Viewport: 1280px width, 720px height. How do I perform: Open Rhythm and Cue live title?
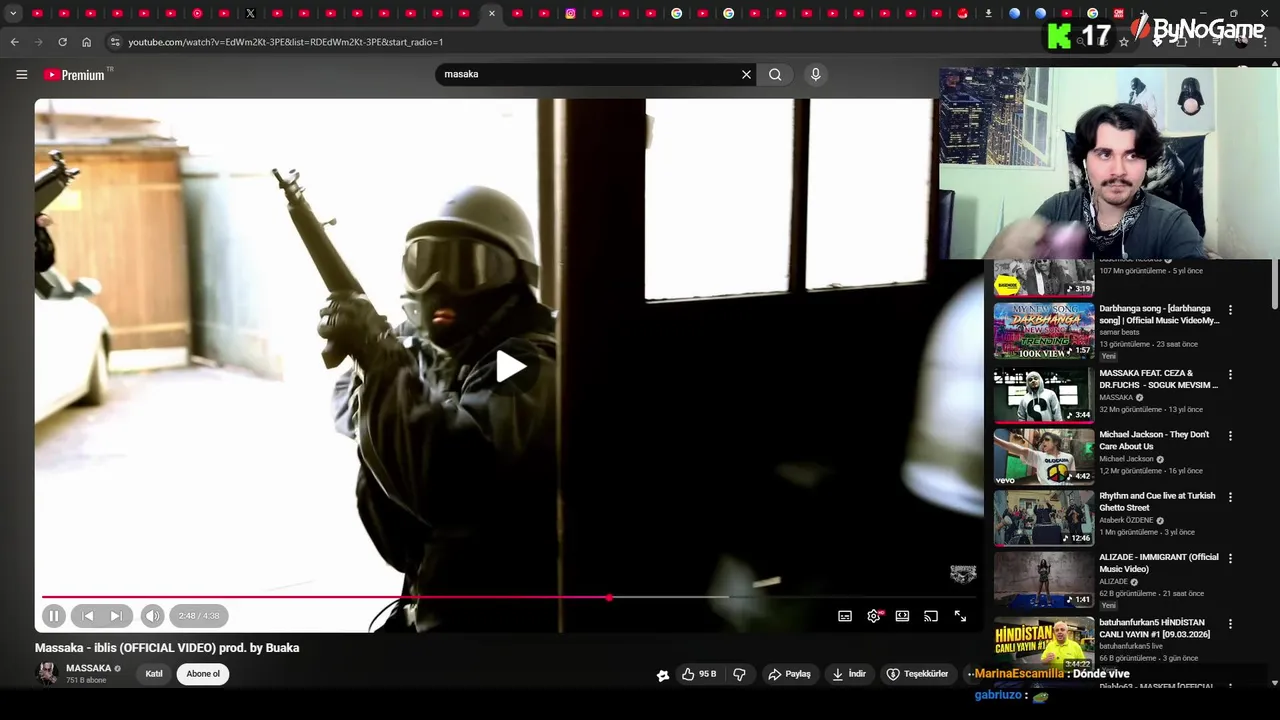pyautogui.click(x=1157, y=501)
